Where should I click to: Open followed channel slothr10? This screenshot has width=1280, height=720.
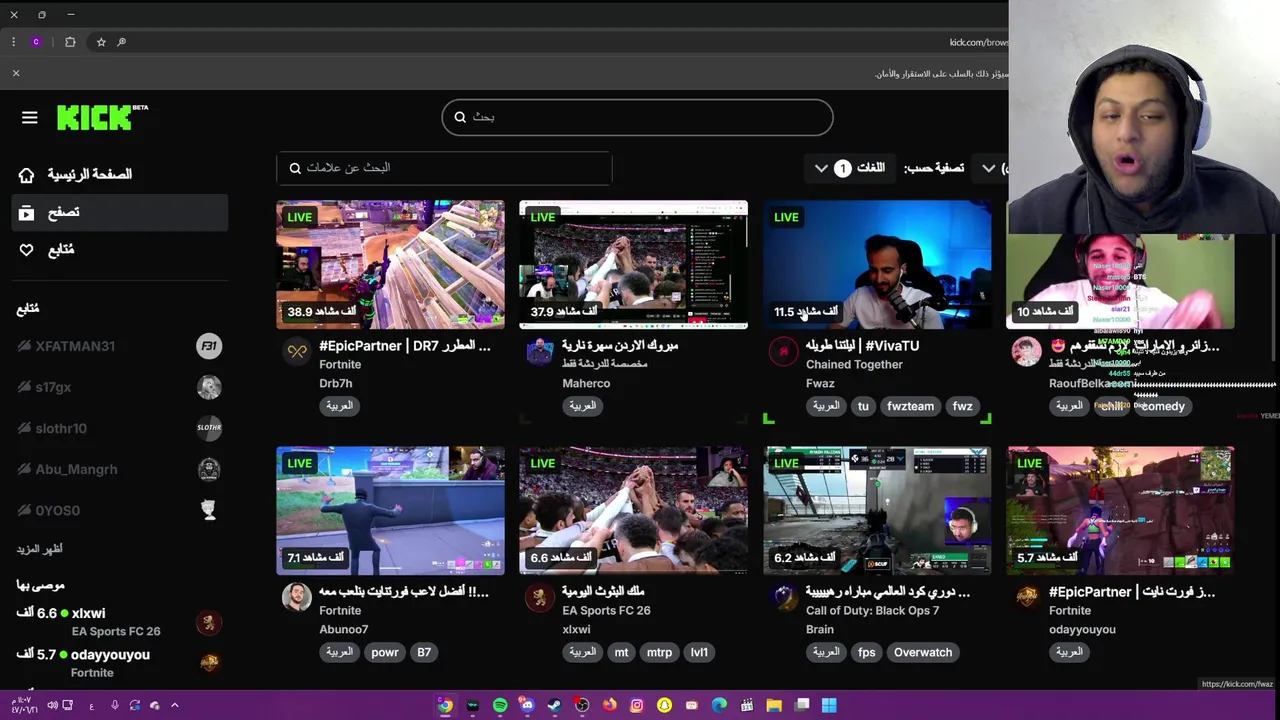click(x=120, y=428)
